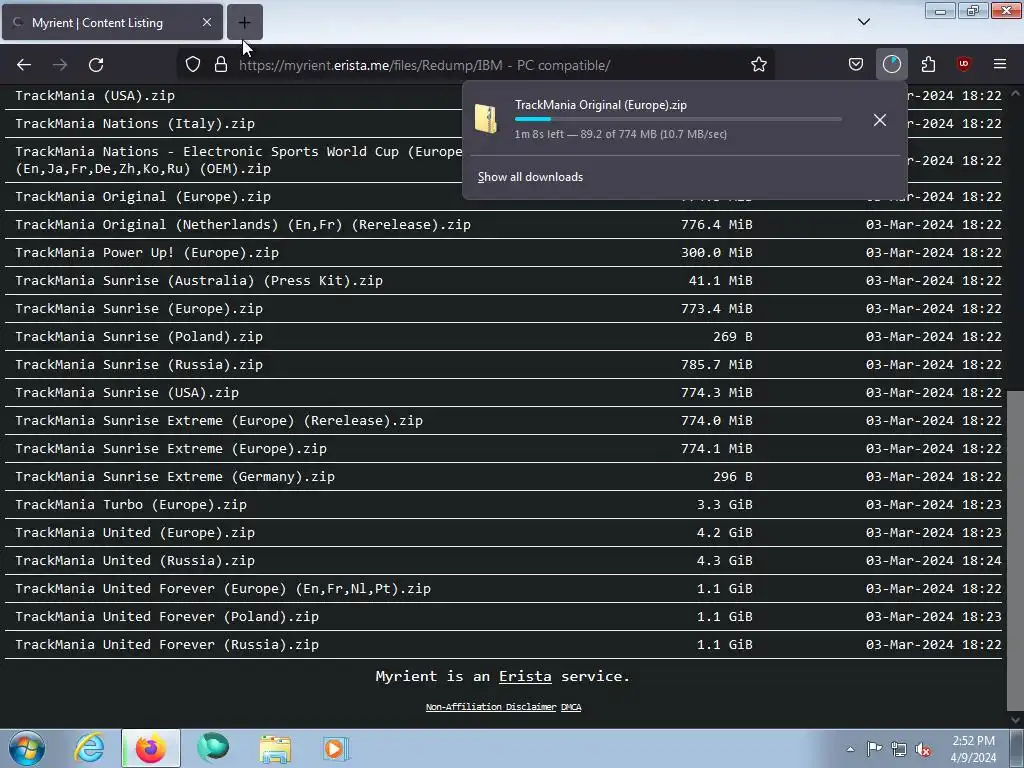Launch Windows Media Player from taskbar
The height and width of the screenshot is (768, 1024).
(336, 748)
